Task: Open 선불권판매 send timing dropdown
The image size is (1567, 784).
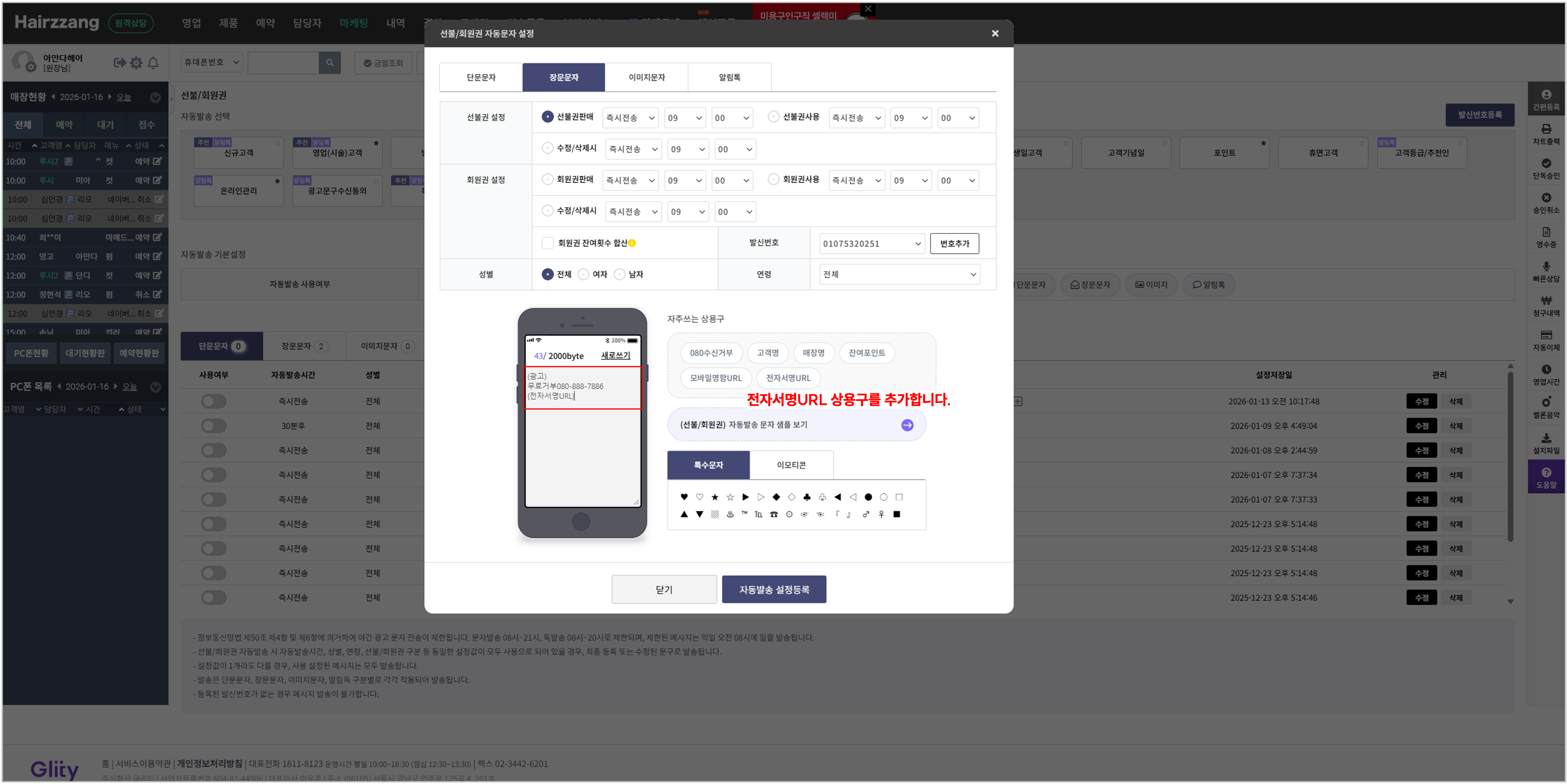Action: point(630,118)
